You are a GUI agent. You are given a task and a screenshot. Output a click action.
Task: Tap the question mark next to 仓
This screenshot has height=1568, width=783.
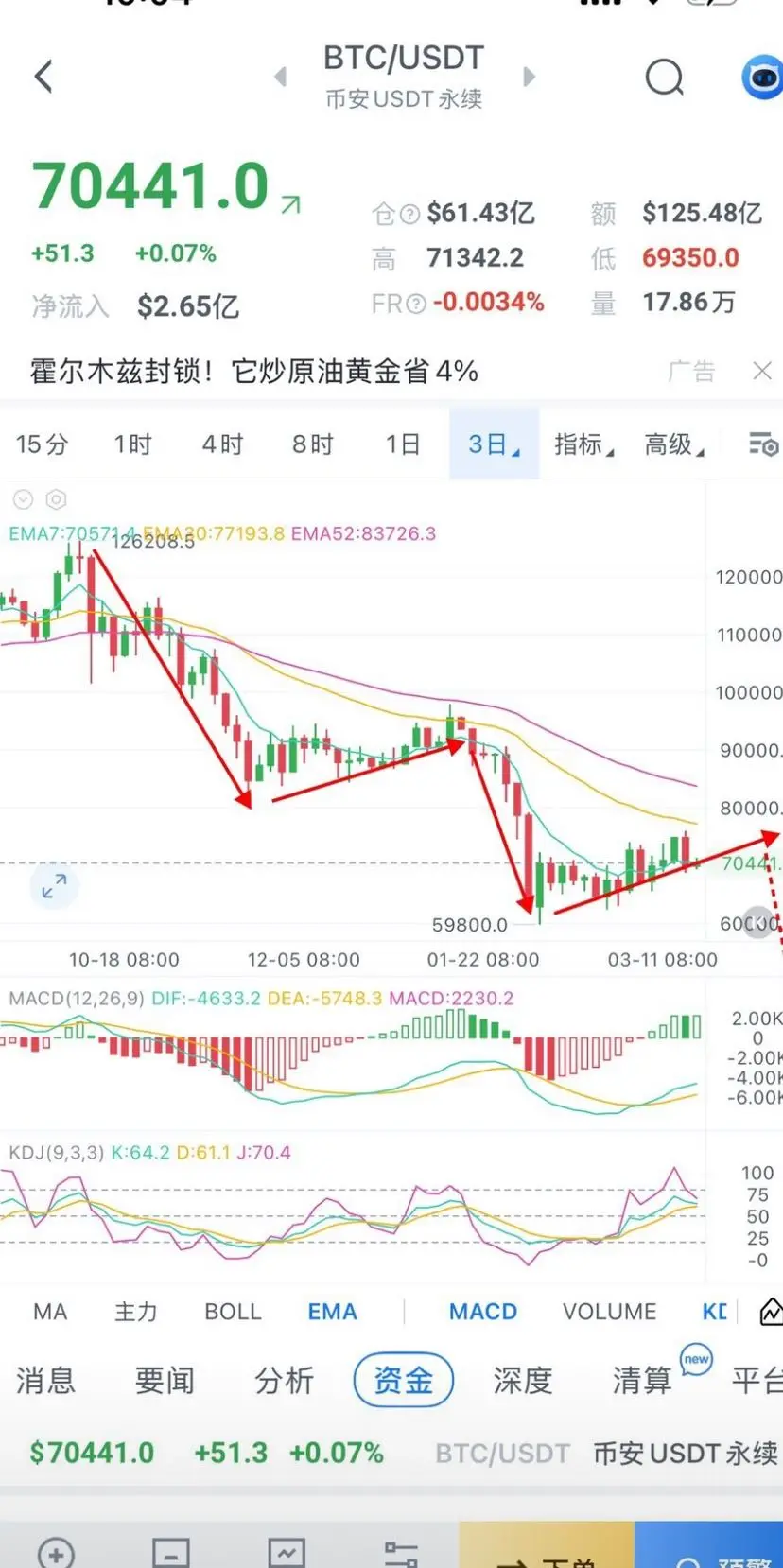[x=409, y=215]
